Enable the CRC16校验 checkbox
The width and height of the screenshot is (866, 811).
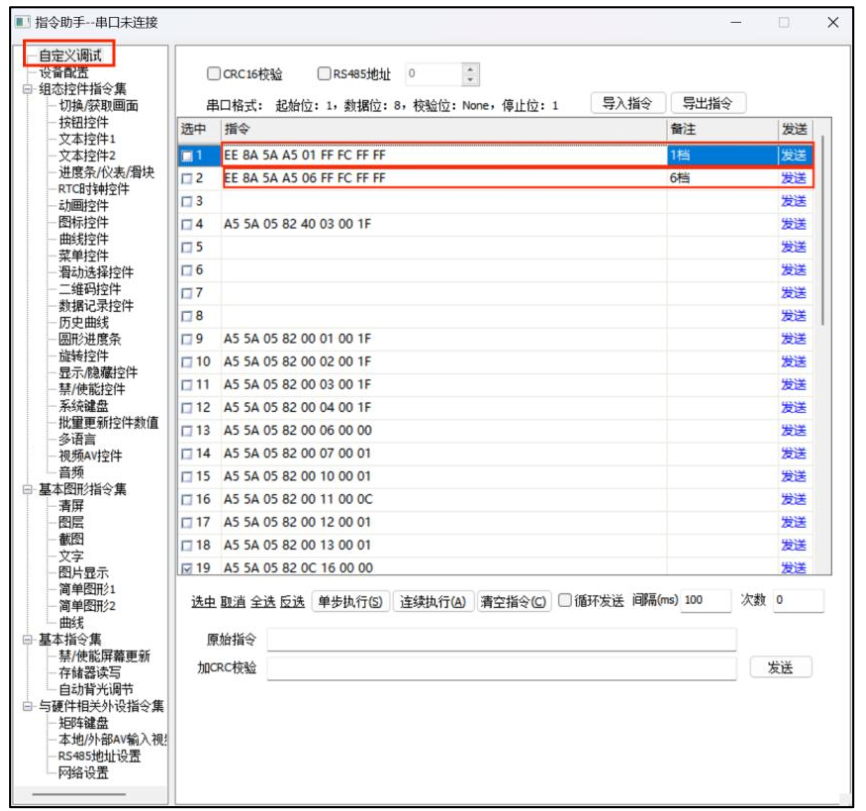[214, 73]
